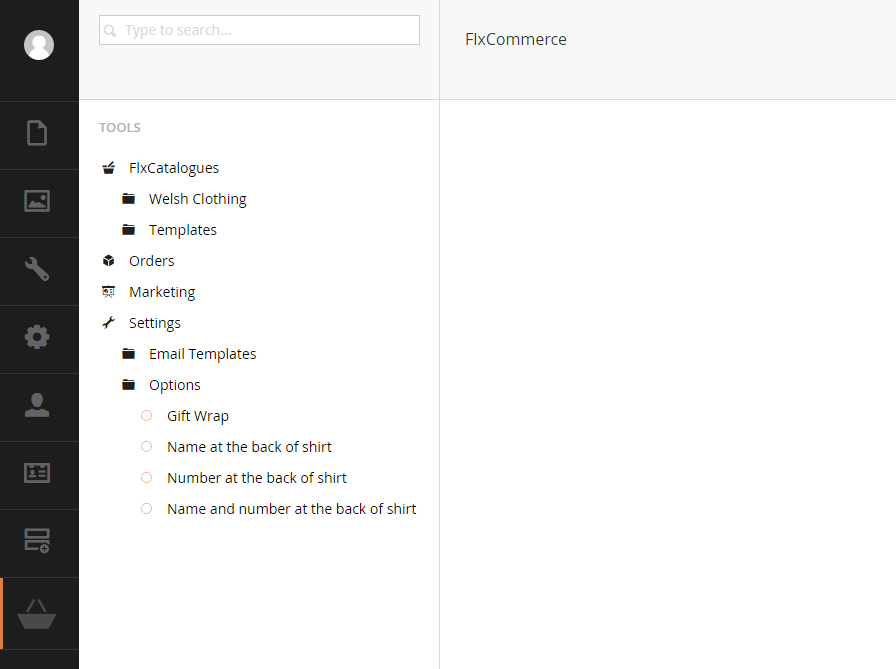Open the user avatar profile icon
The height and width of the screenshot is (669, 896).
(x=39, y=45)
